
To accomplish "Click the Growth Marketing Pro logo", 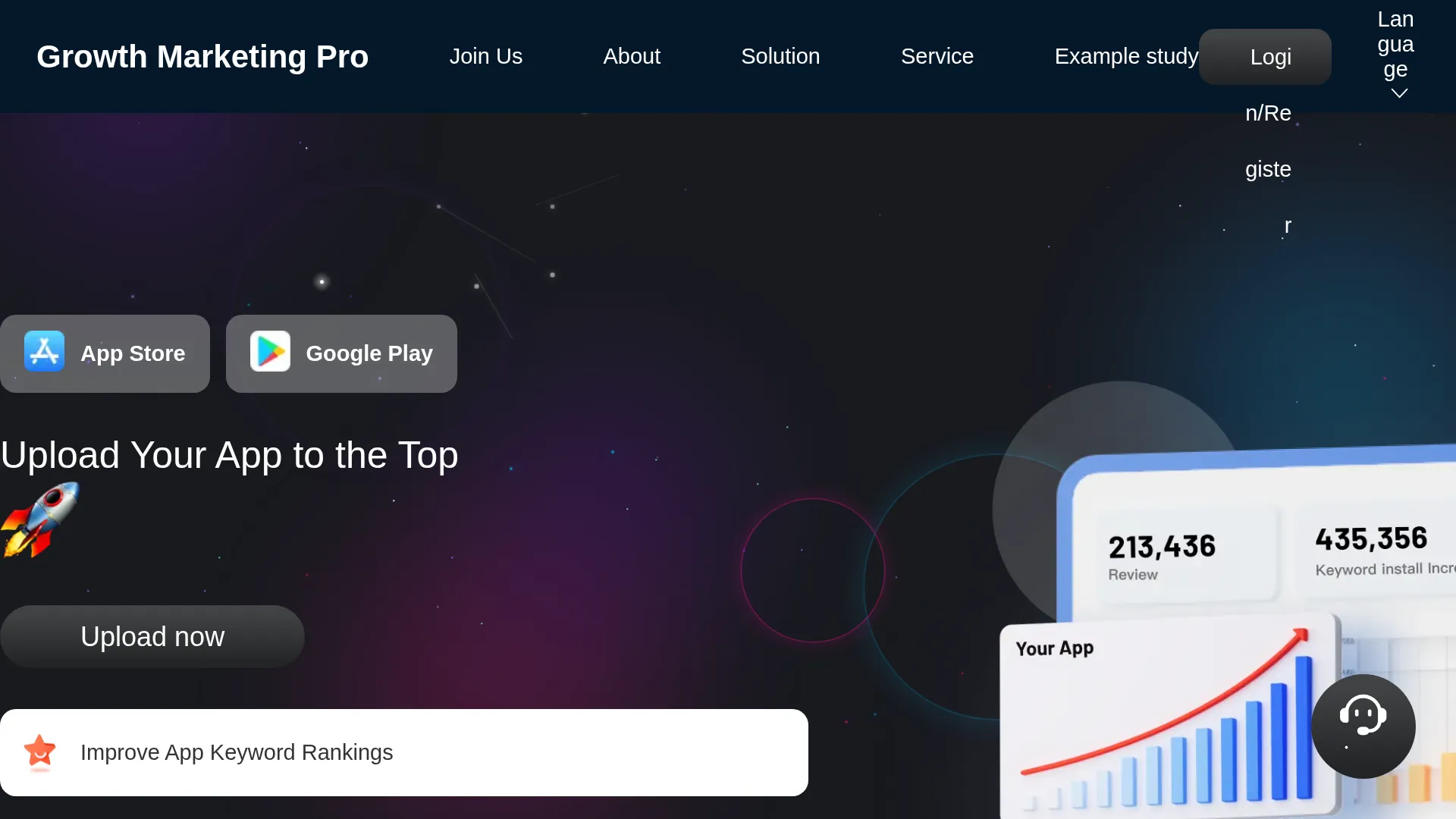I will point(202,57).
